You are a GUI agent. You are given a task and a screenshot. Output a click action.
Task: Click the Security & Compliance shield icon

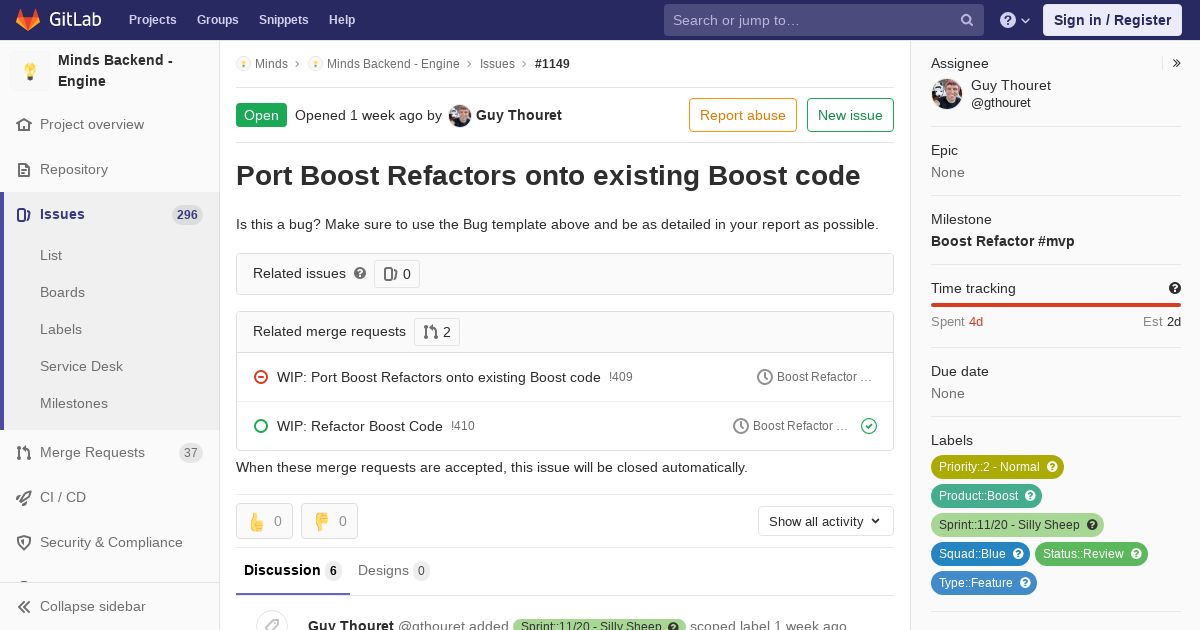(x=24, y=543)
